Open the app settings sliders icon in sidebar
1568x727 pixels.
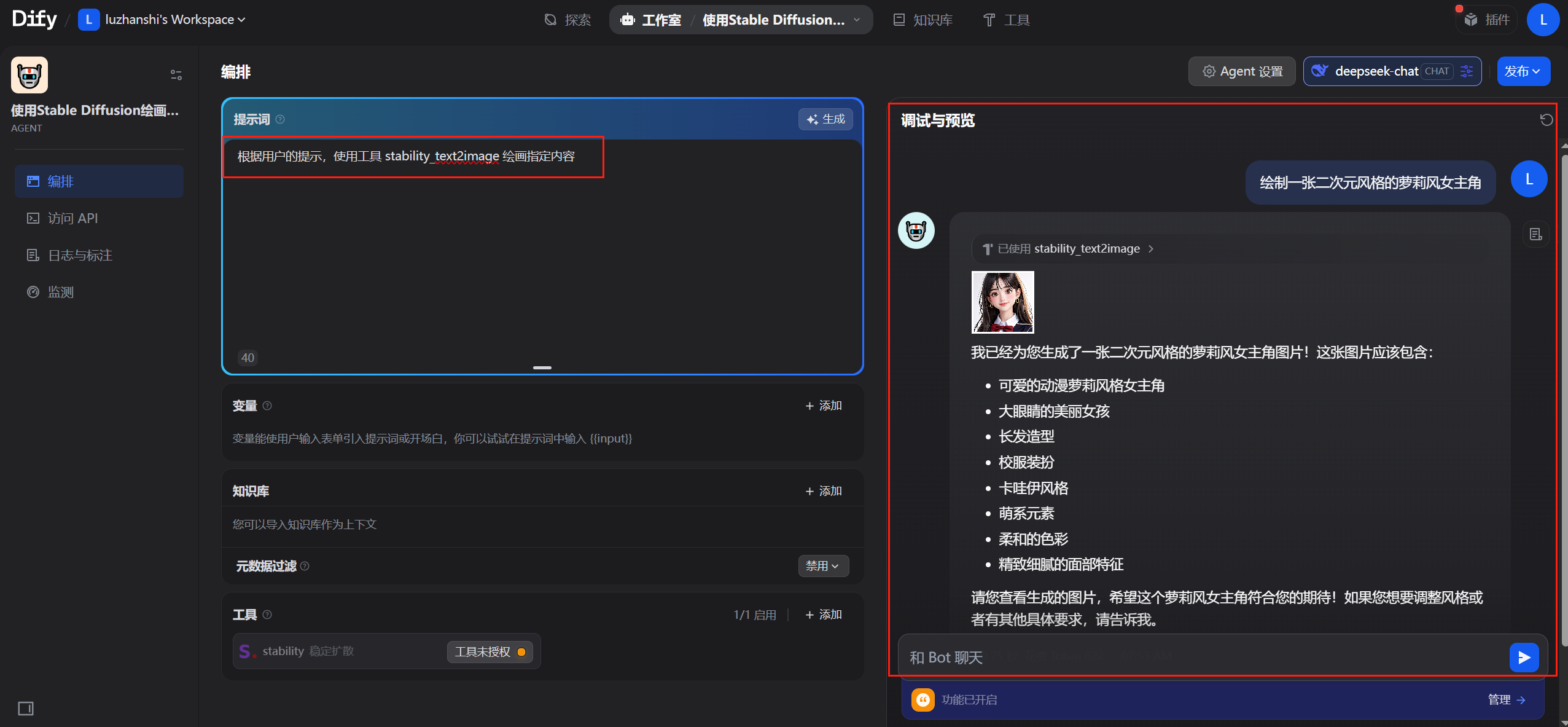click(x=176, y=75)
